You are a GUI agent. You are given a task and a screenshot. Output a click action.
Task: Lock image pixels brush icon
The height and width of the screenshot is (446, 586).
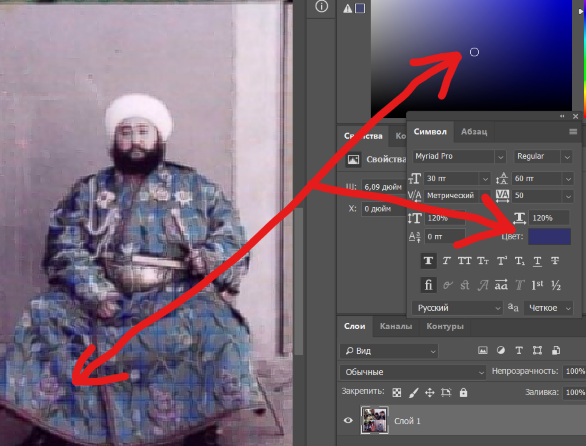click(413, 393)
